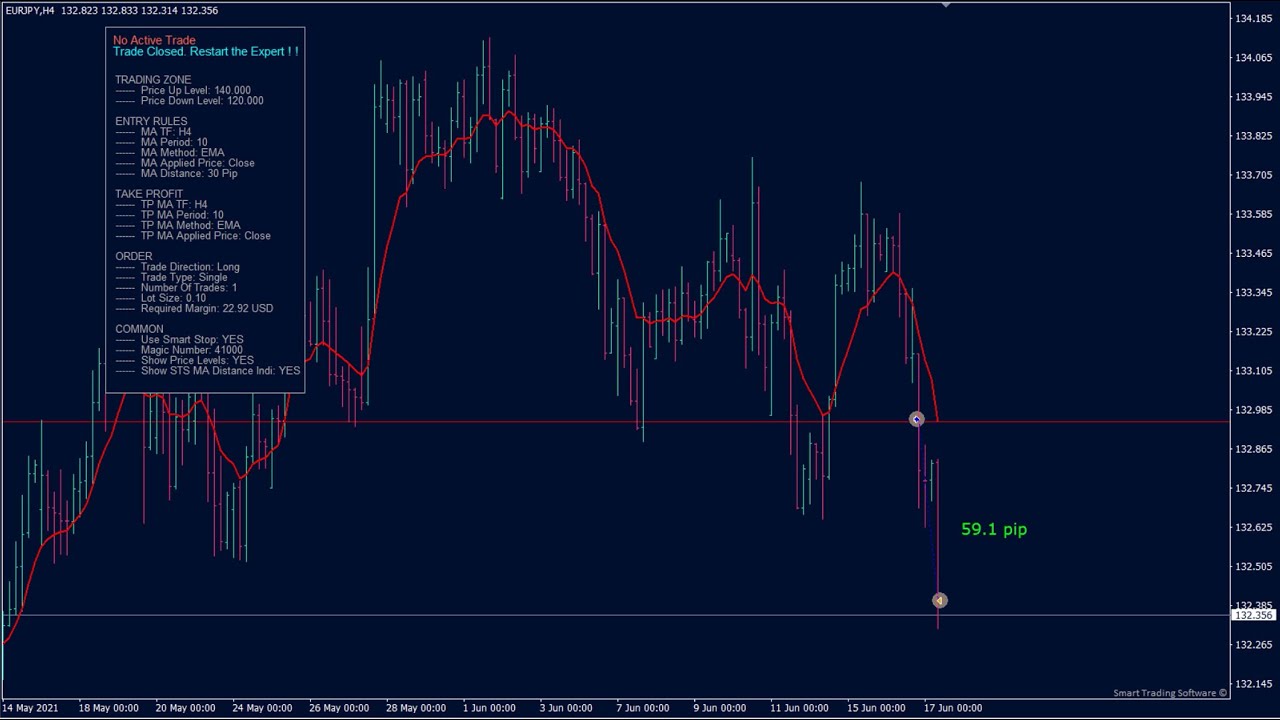Select the green "59.1 pip" label
This screenshot has height=720, width=1280.
(x=994, y=529)
